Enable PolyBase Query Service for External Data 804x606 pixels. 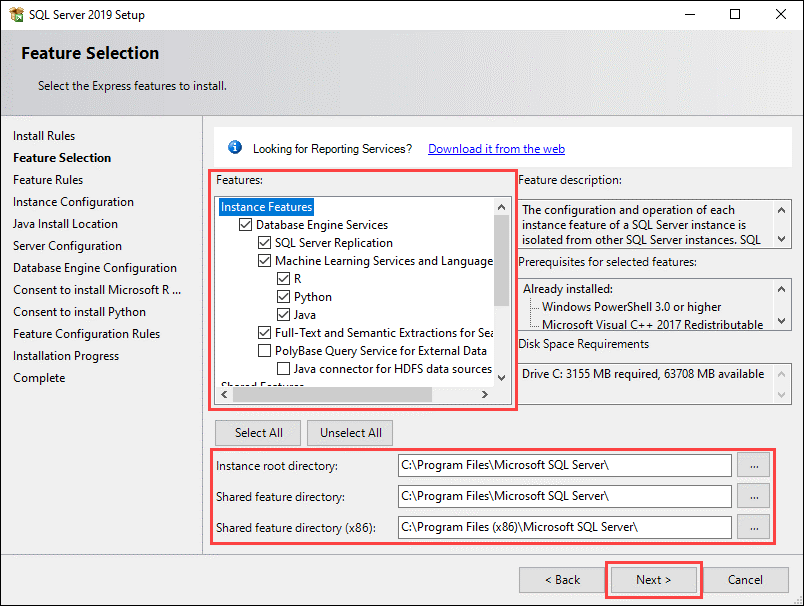click(x=264, y=350)
